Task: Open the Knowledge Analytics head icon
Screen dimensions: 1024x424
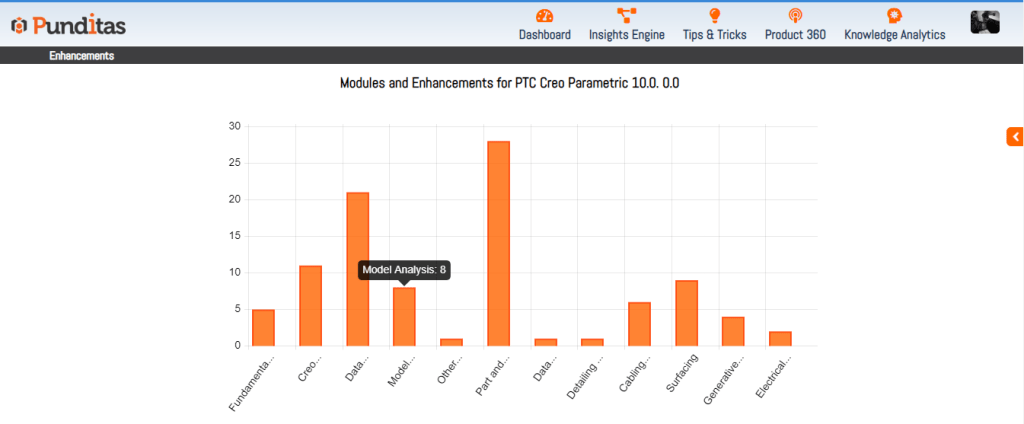Action: (894, 15)
